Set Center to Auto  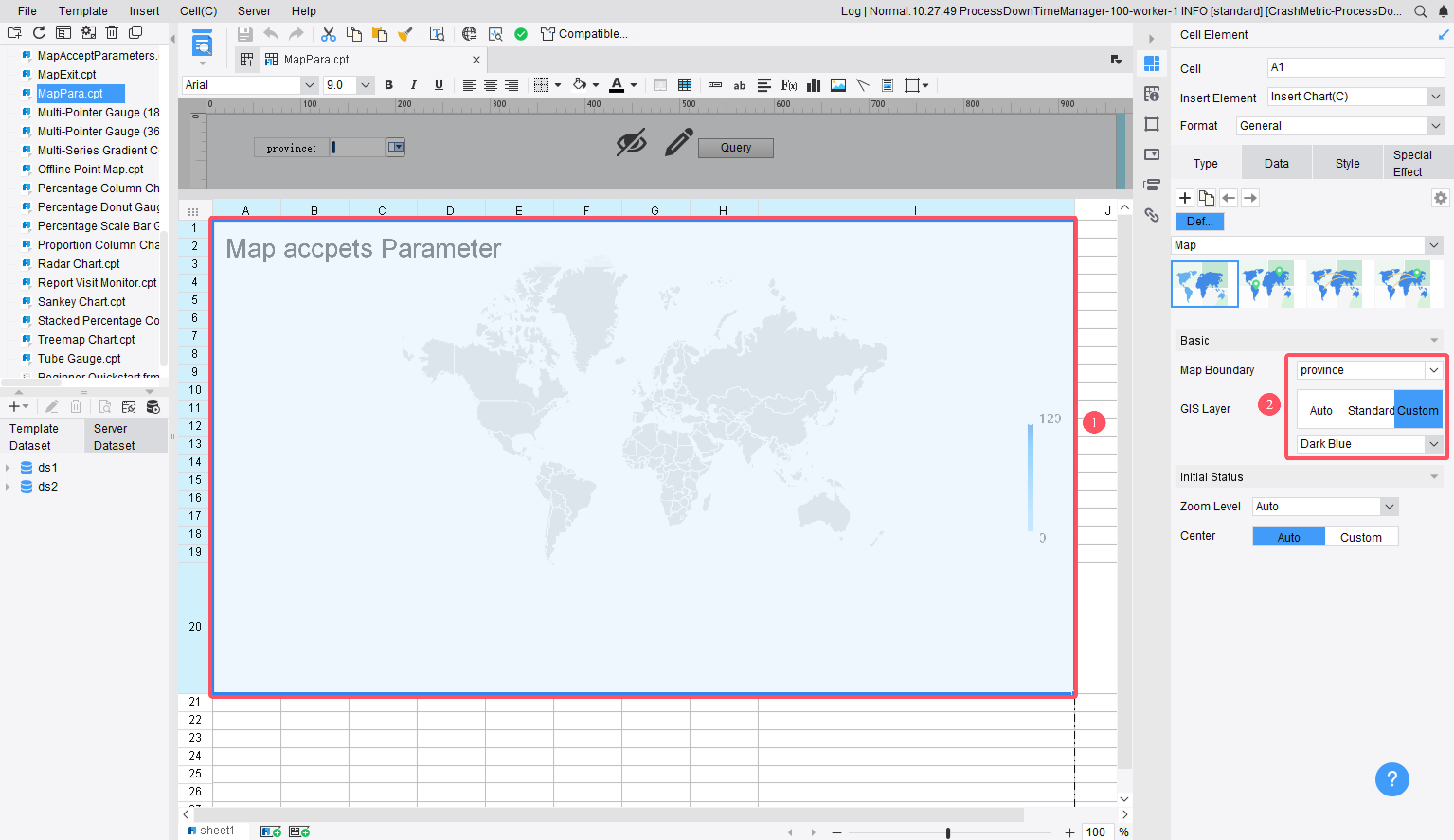[1288, 537]
